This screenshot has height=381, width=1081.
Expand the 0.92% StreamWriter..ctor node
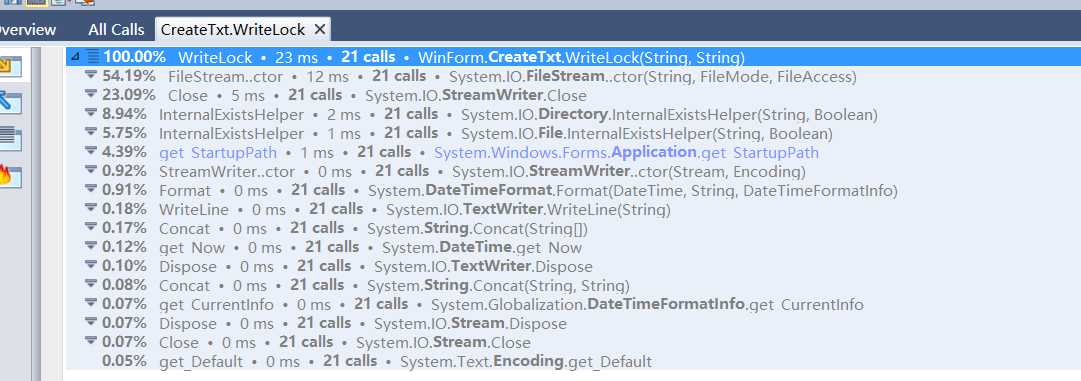(x=90, y=170)
